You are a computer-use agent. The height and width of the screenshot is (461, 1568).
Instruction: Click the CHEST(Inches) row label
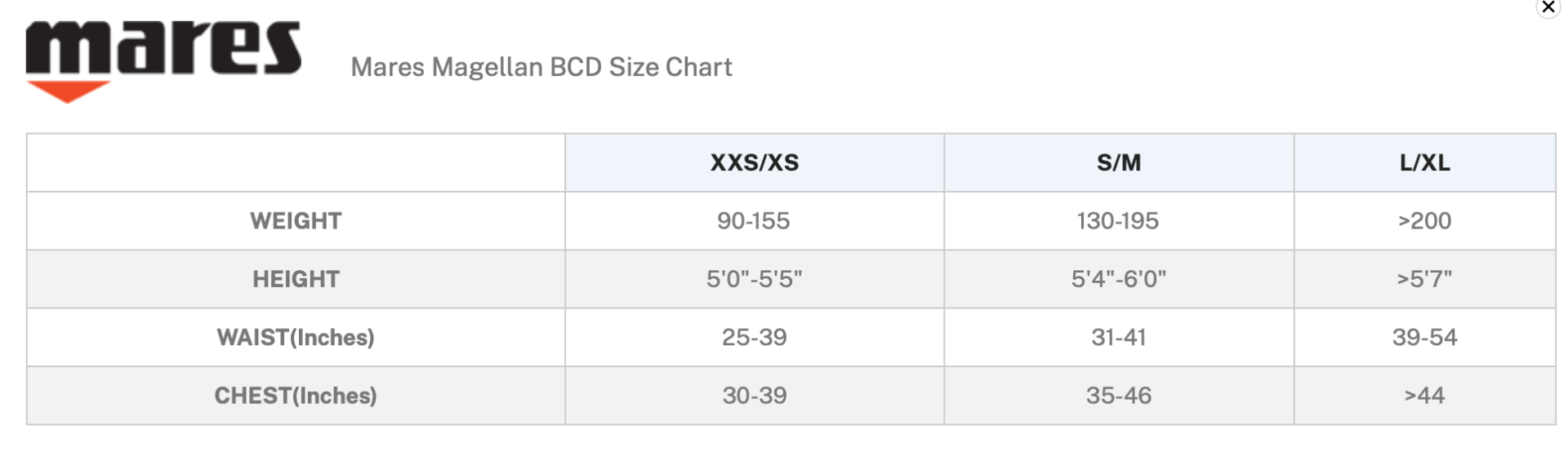(296, 396)
